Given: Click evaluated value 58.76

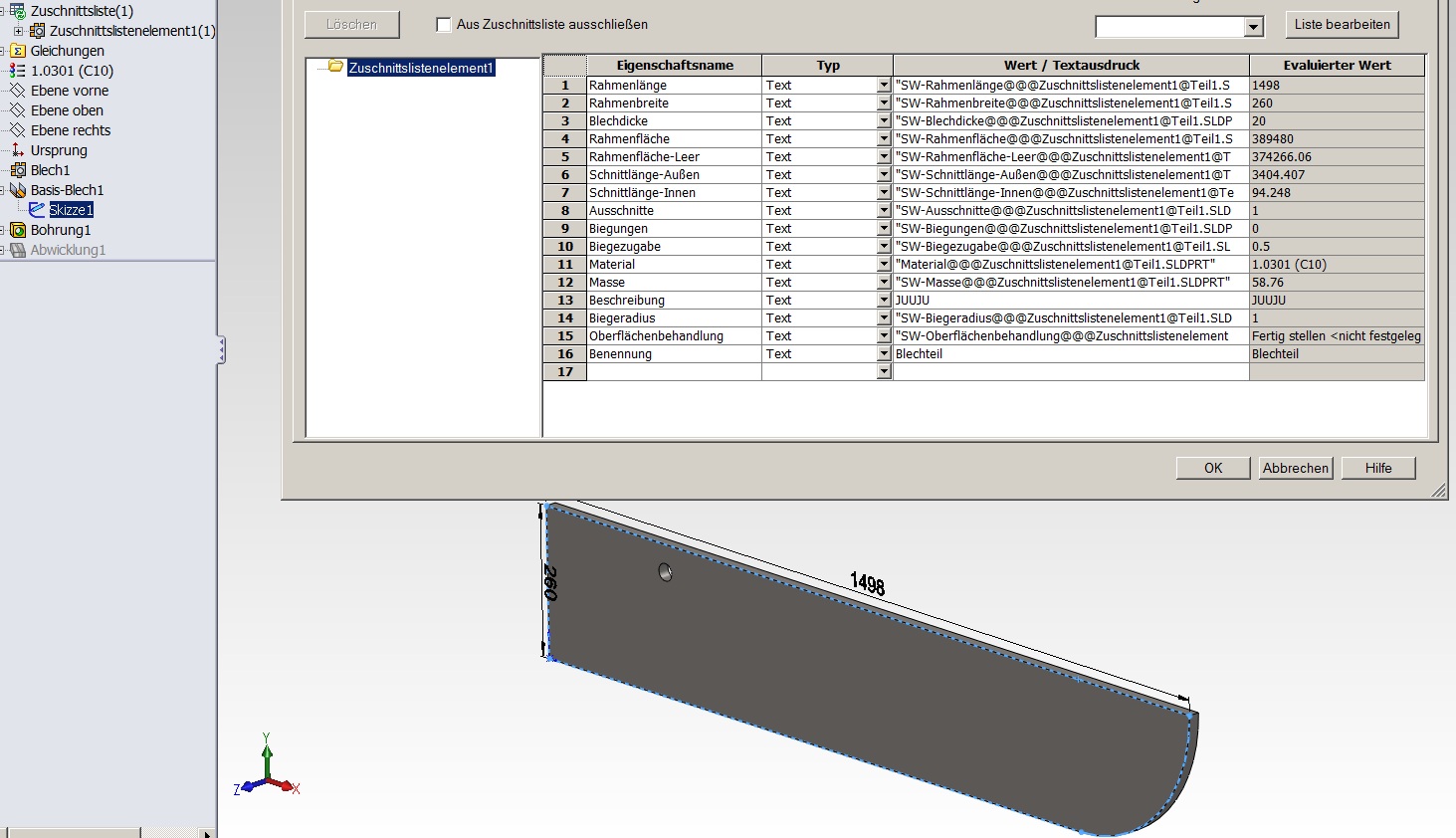Looking at the screenshot, I should tap(1337, 283).
